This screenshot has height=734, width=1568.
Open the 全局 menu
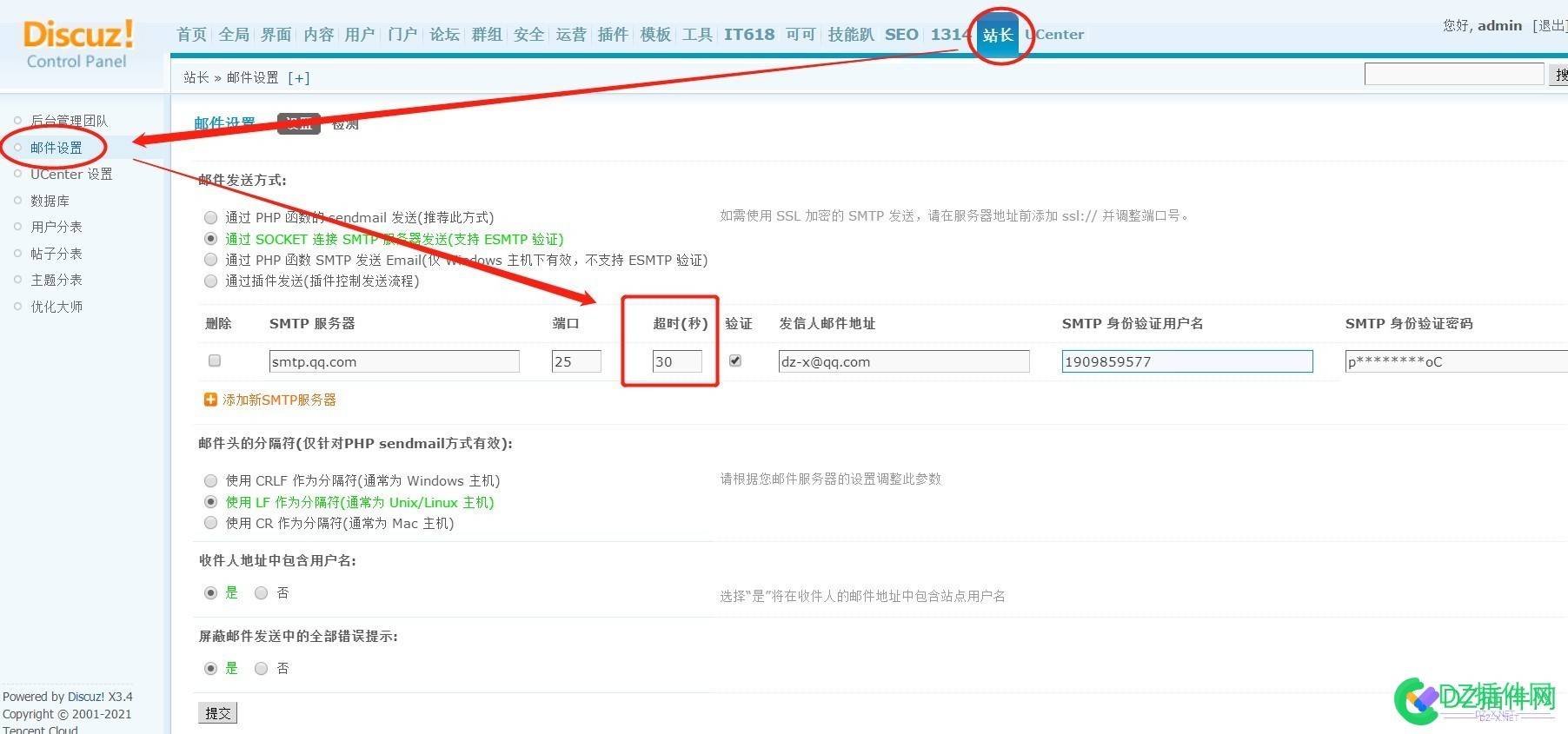(x=234, y=35)
